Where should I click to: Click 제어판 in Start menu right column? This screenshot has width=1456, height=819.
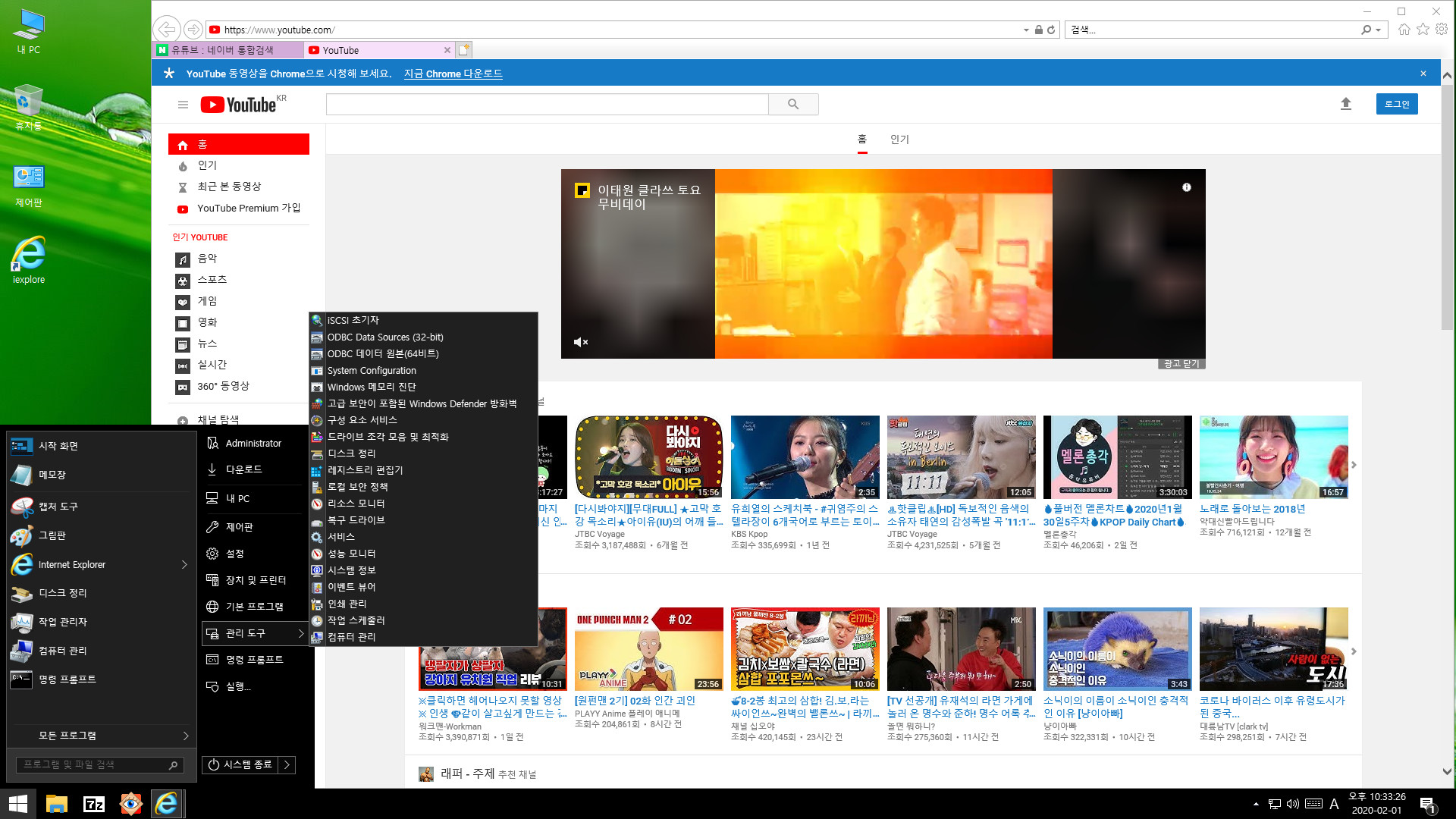pyautogui.click(x=255, y=527)
